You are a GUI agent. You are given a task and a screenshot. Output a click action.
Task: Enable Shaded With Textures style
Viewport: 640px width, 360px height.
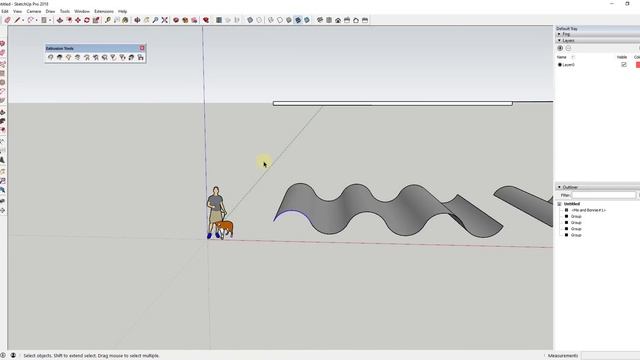(x=298, y=20)
